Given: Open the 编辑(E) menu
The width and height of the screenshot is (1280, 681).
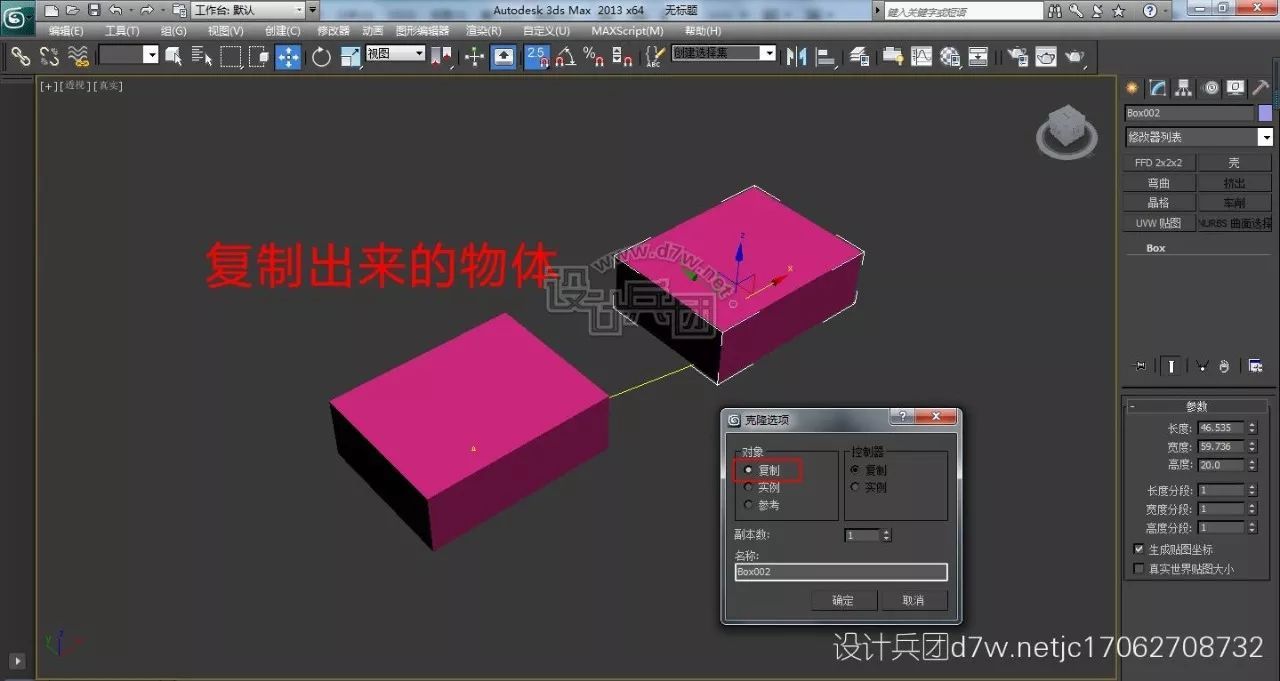Looking at the screenshot, I should coord(66,31).
